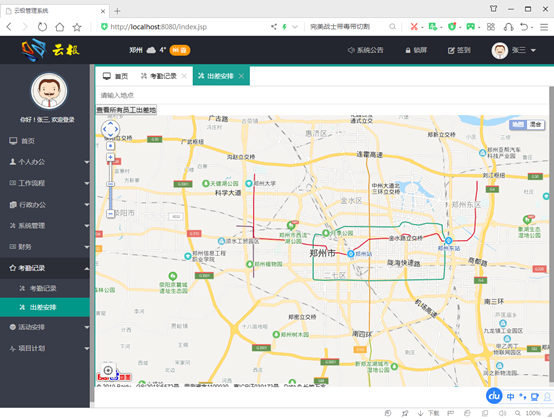The image size is (554, 419).
Task: Expand the 个人办公 sidebar menu
Action: pos(45,162)
